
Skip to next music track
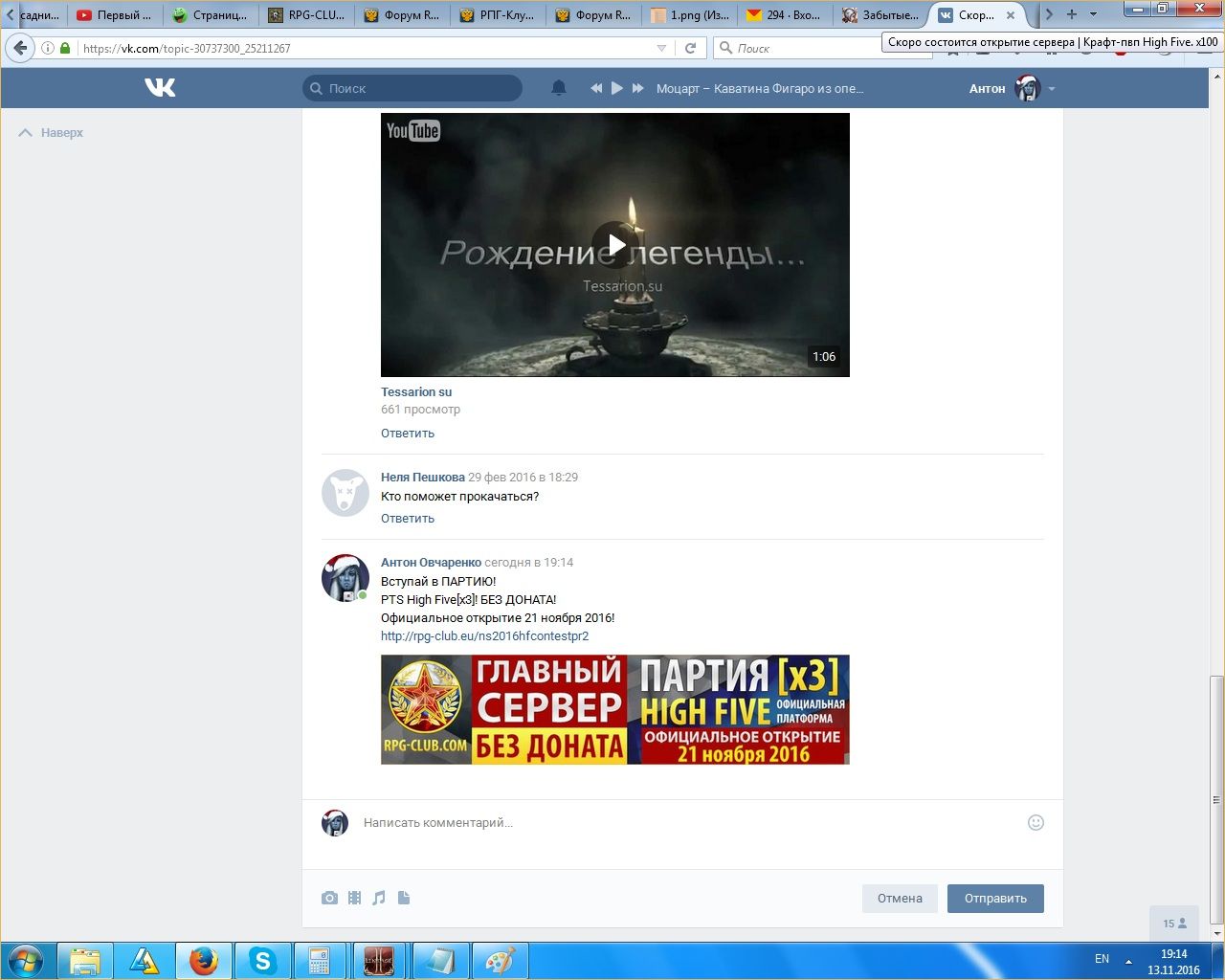pos(638,88)
